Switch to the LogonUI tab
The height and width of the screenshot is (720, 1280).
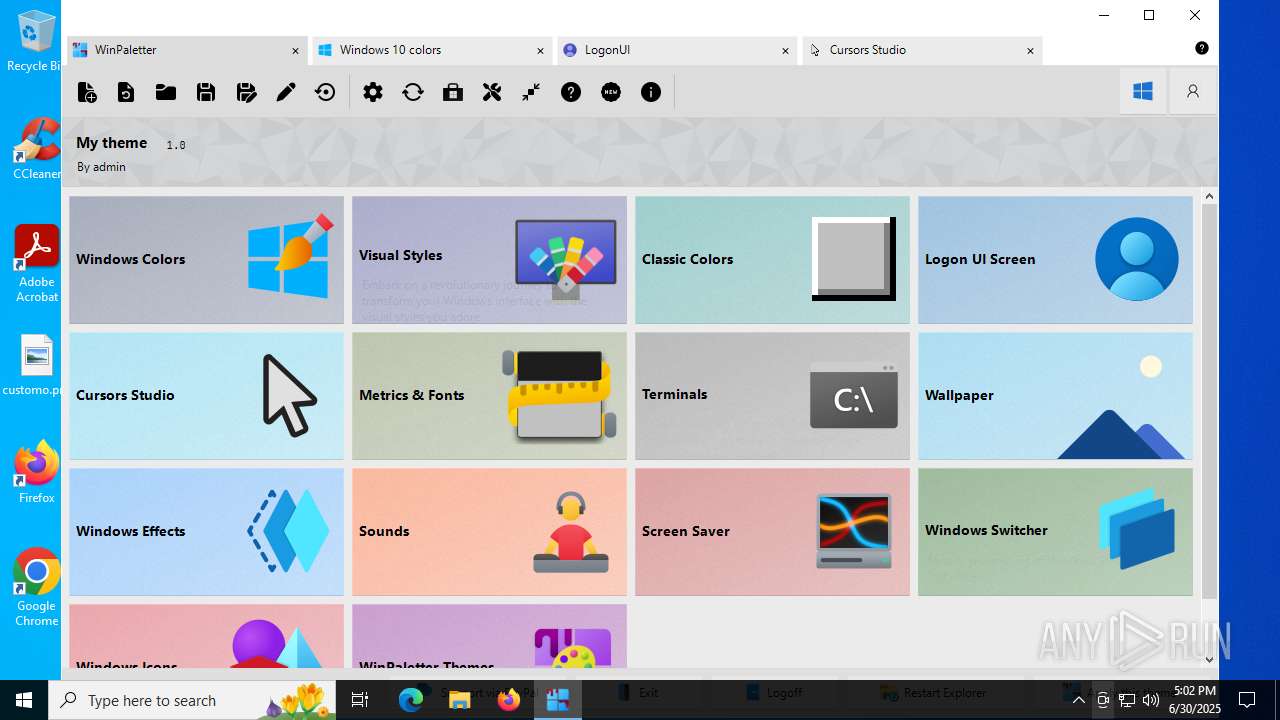tap(677, 50)
